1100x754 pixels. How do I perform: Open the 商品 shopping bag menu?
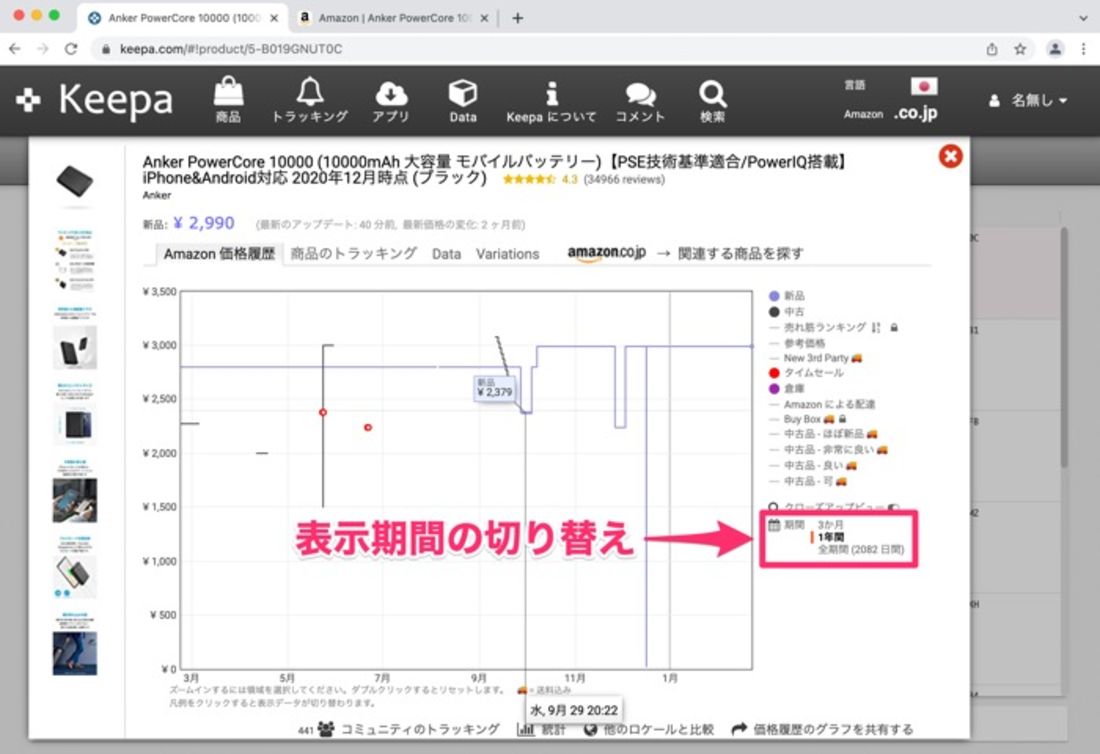228,100
